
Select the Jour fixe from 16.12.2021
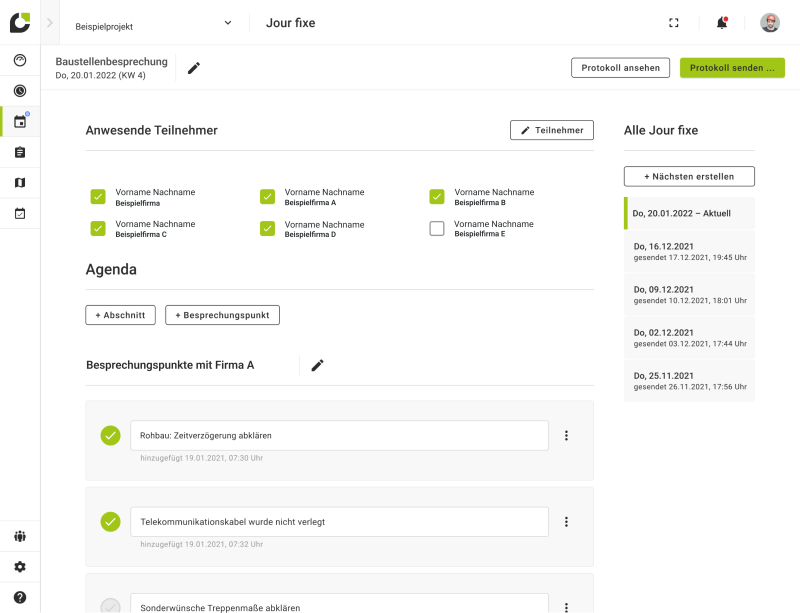689,251
